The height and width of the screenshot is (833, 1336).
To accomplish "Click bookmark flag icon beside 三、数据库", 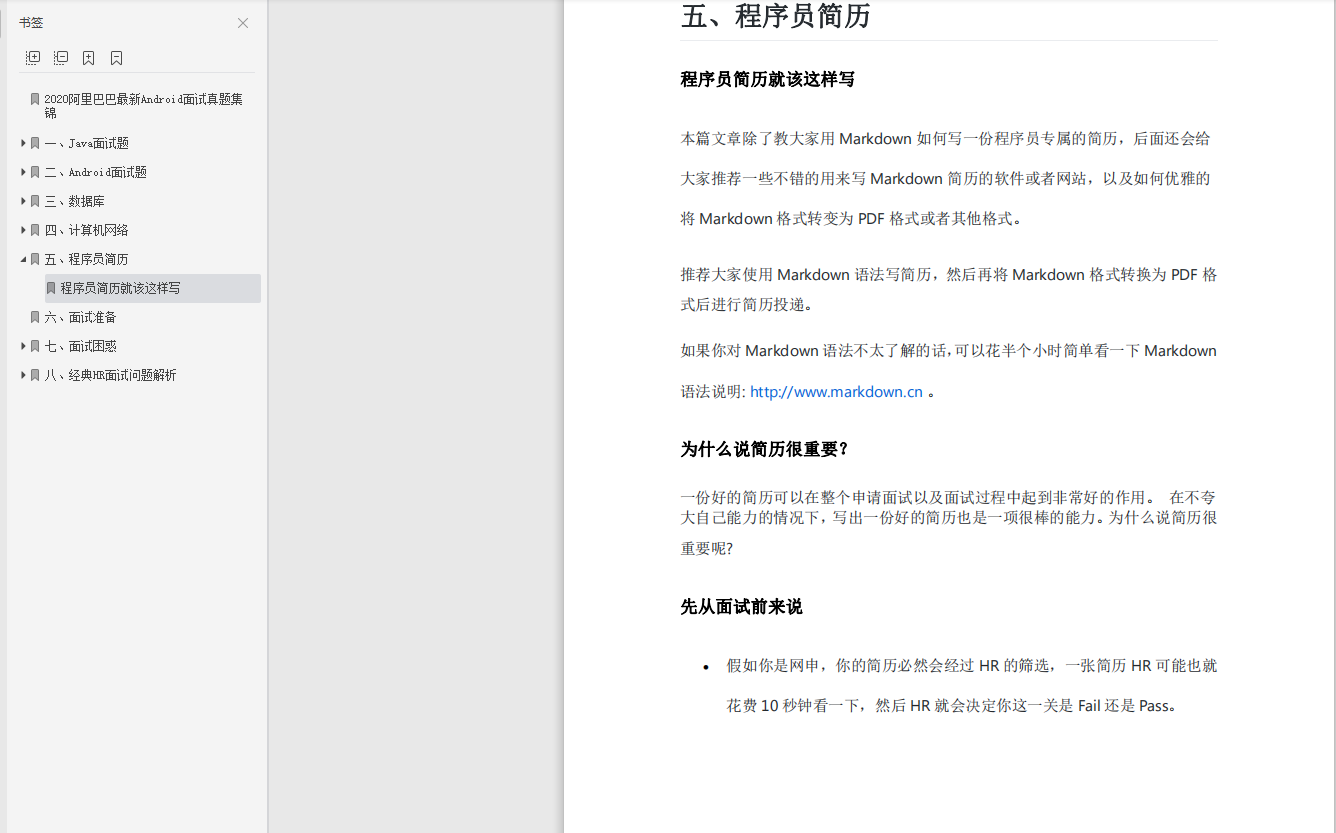I will (35, 201).
